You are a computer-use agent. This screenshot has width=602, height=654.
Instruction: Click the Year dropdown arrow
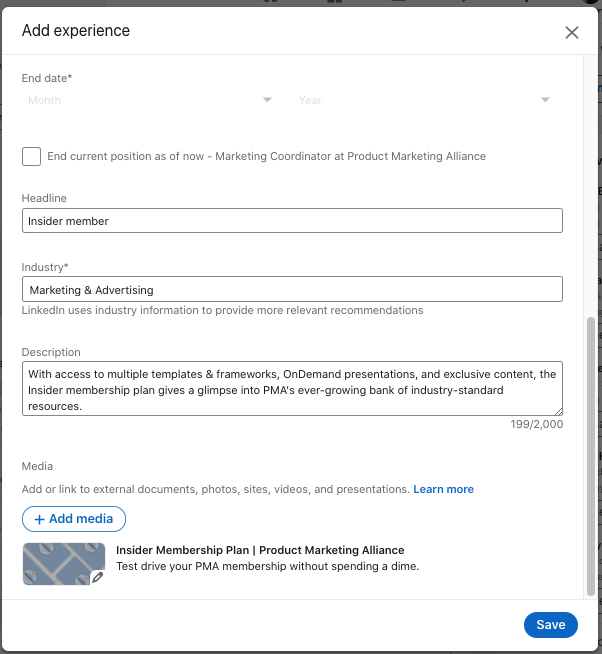pyautogui.click(x=545, y=100)
